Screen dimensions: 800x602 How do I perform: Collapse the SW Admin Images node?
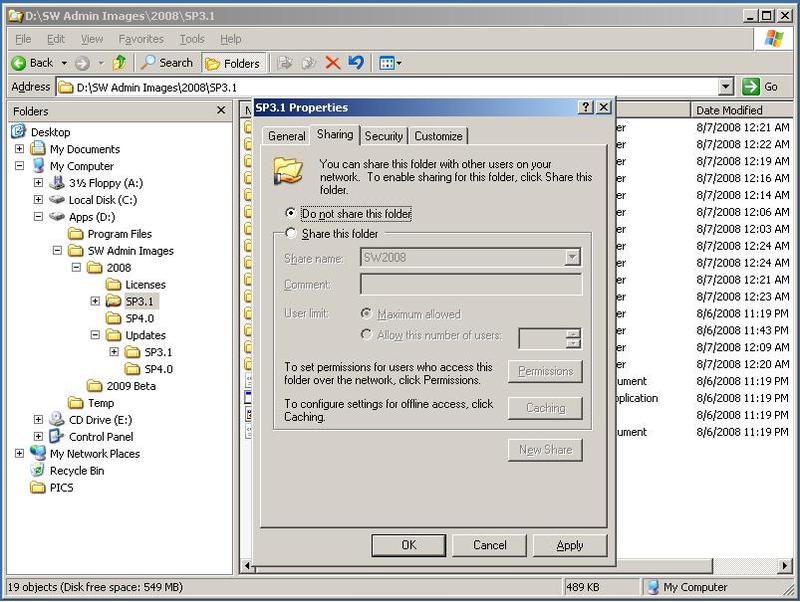click(x=57, y=250)
